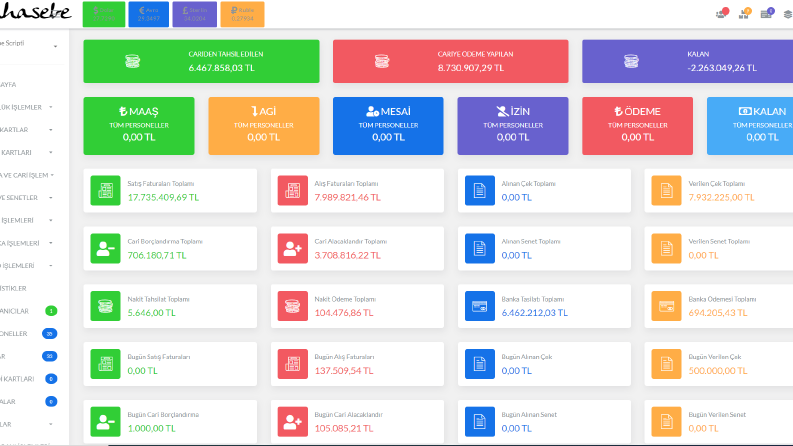Viewport: 793px width, 446px height.
Task: Click the Bugün Verilen Senet orange icon
Action: [x=666, y=421]
